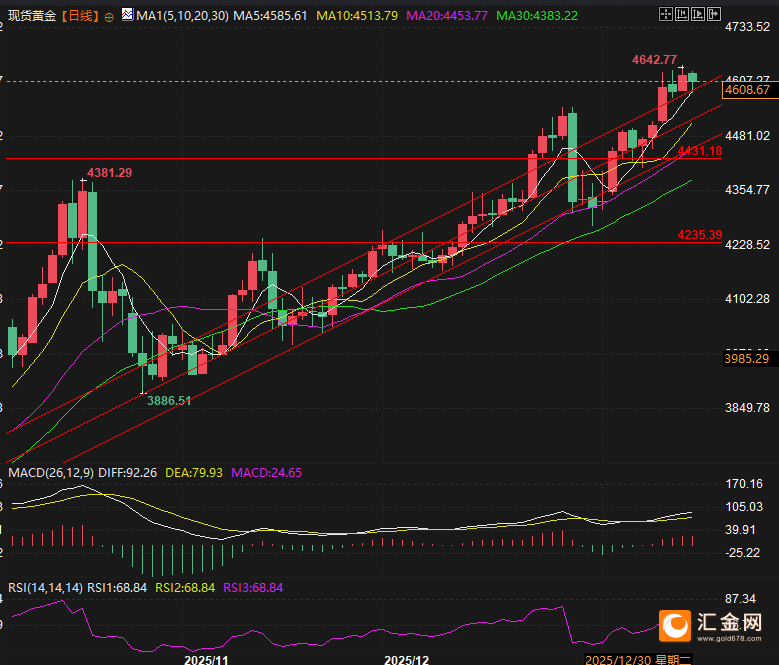The width and height of the screenshot is (779, 665).
Task: Open the 日线 timeframe selector
Action: click(80, 16)
